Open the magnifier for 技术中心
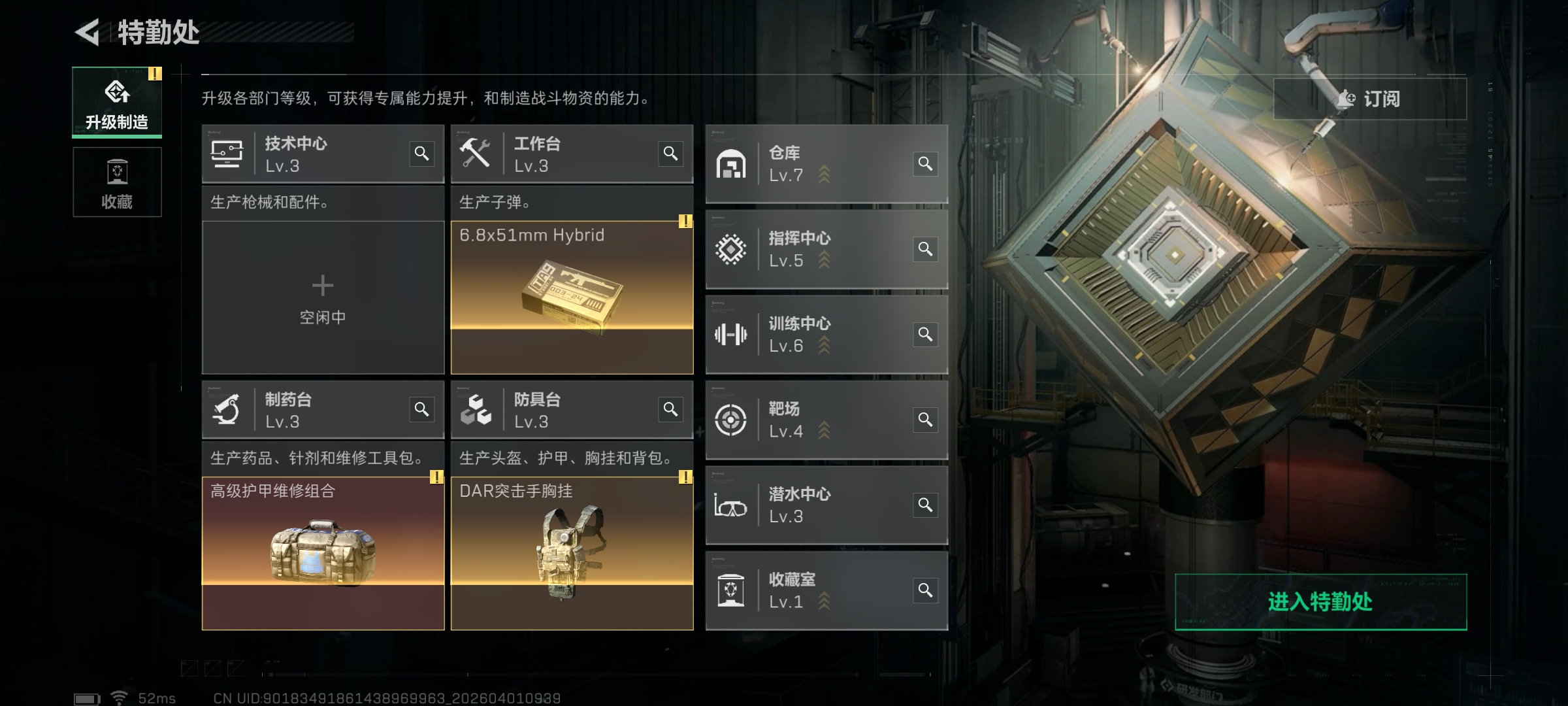1568x706 pixels. (422, 154)
